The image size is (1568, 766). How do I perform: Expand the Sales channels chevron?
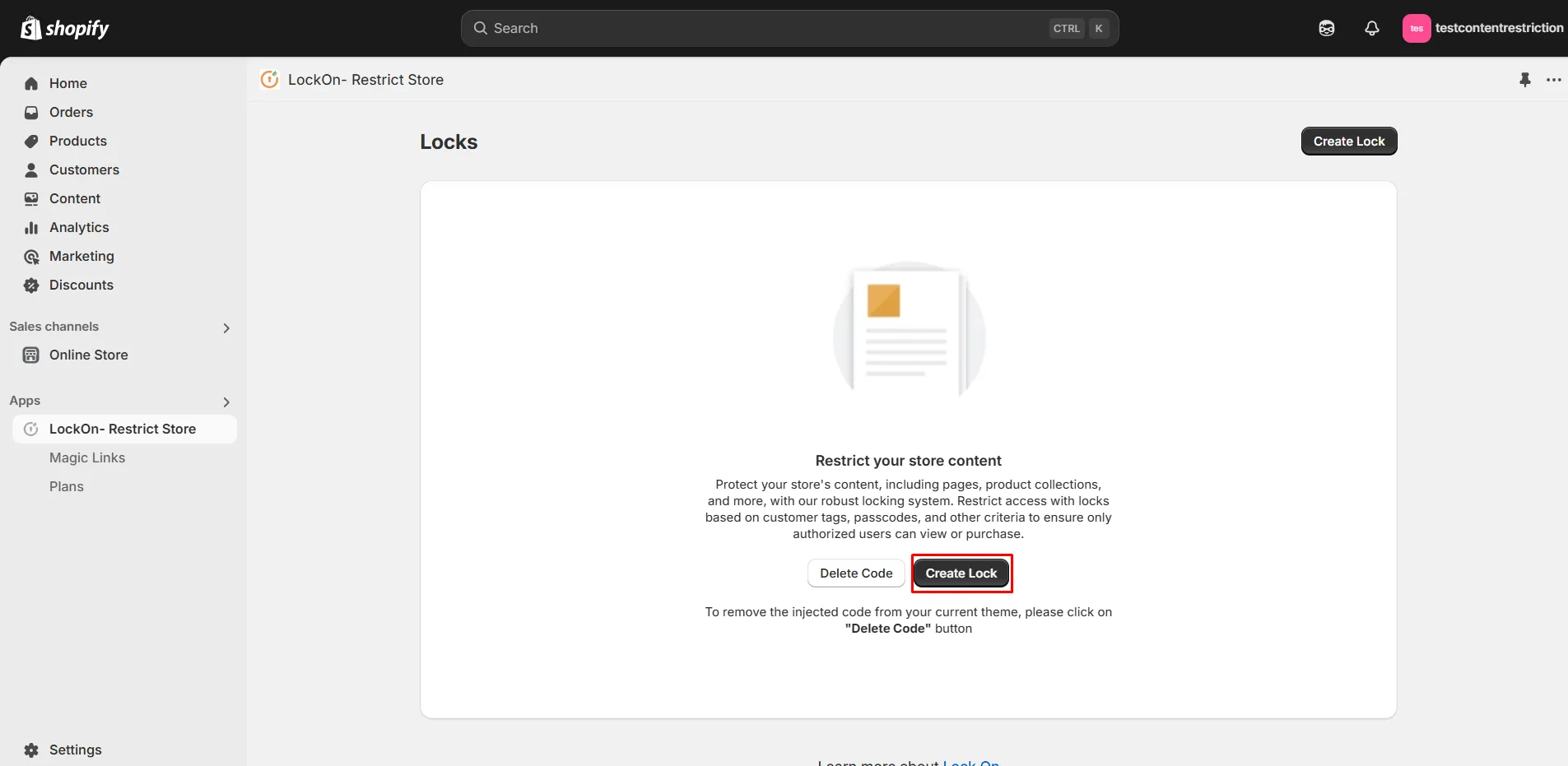click(x=226, y=328)
